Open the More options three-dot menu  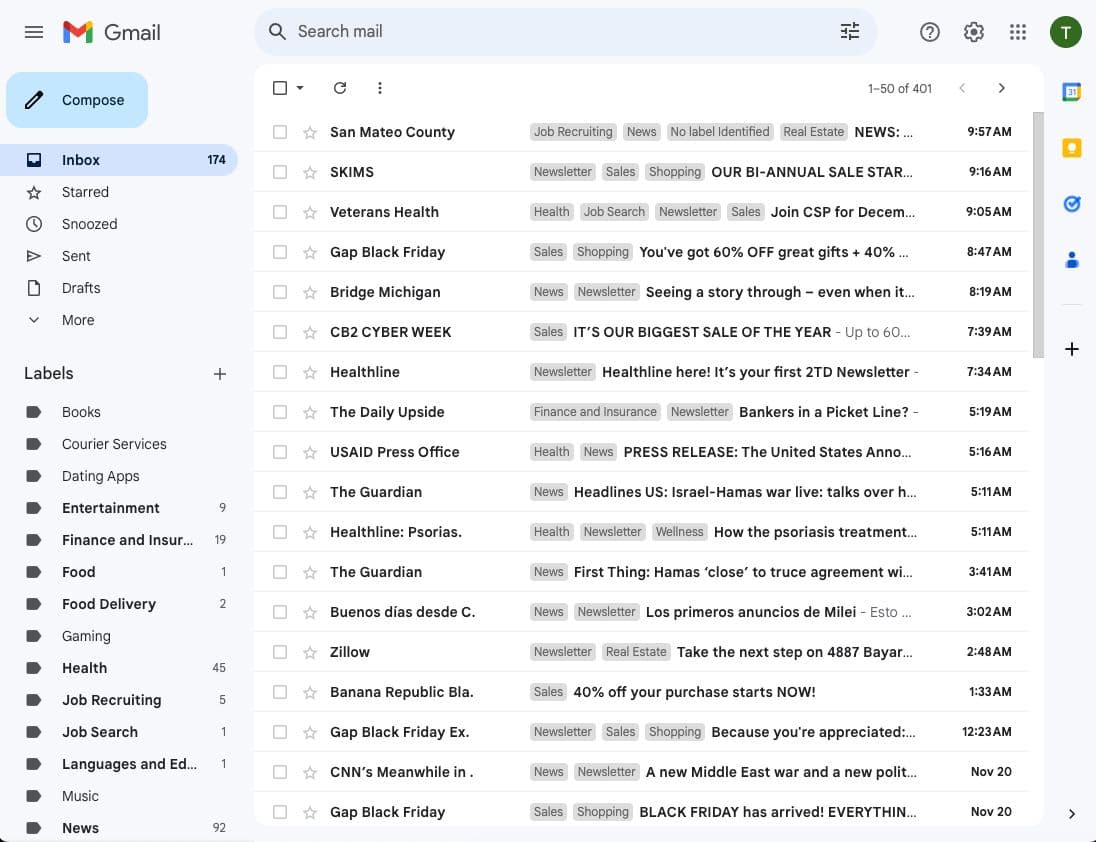(380, 88)
